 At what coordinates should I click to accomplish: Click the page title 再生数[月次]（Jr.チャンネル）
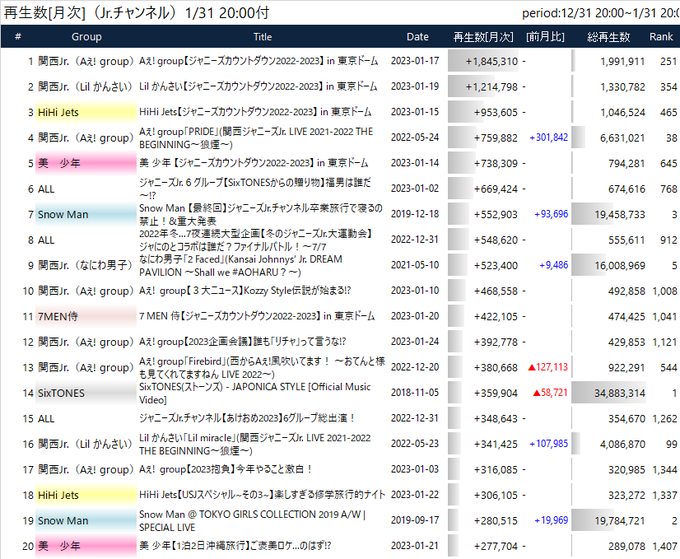pos(92,13)
